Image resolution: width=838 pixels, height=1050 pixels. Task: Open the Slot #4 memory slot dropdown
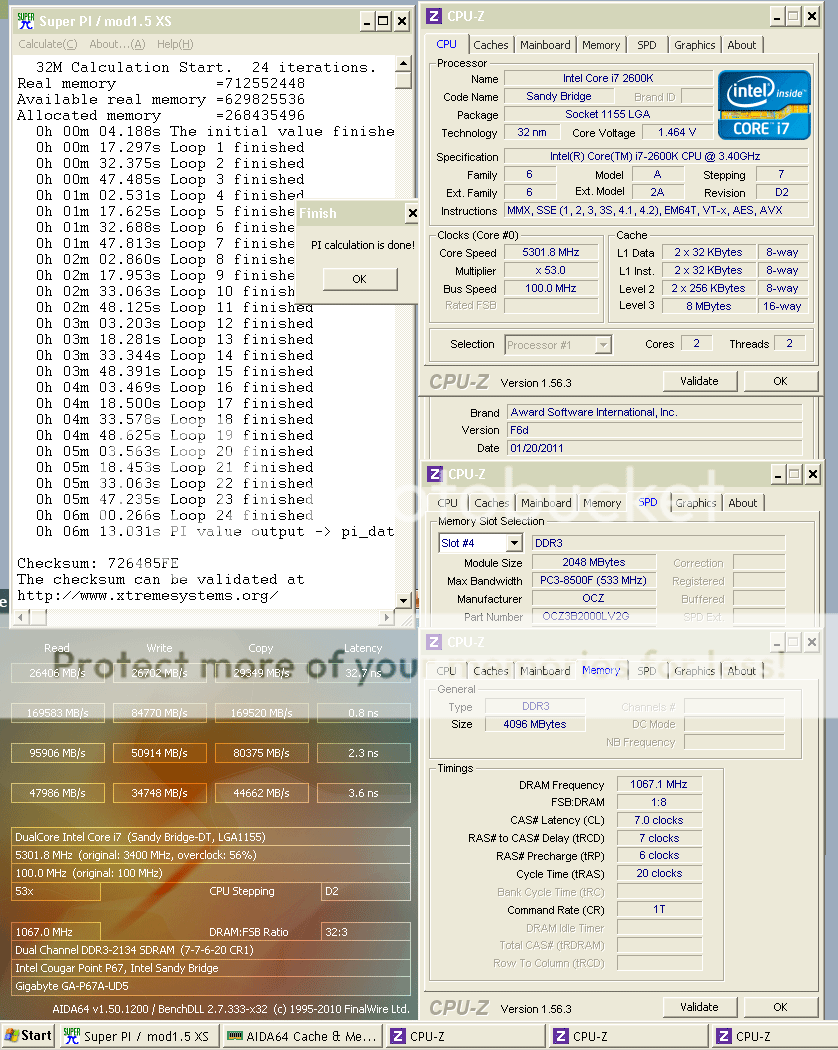[x=514, y=543]
